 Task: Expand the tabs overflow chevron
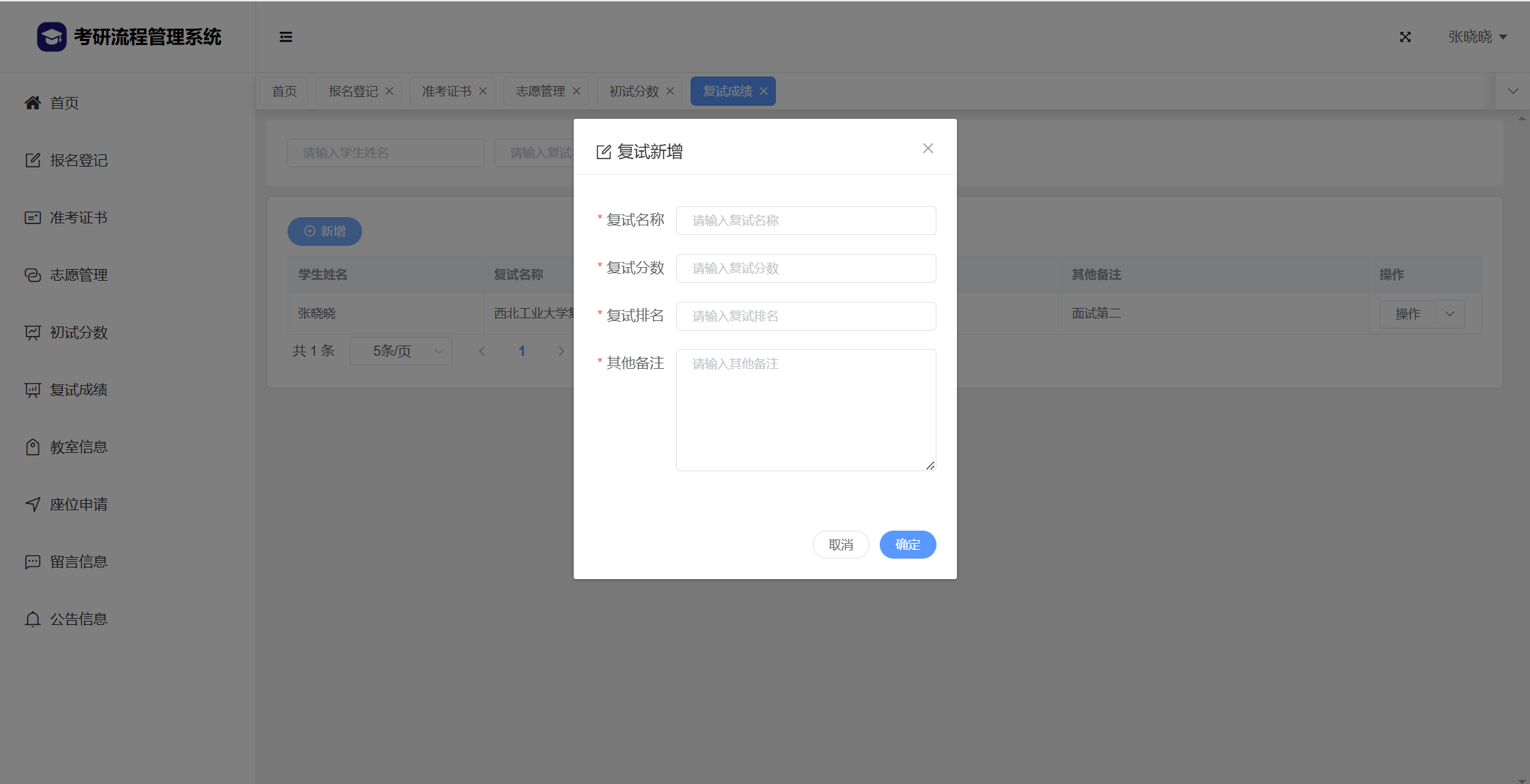click(1513, 91)
